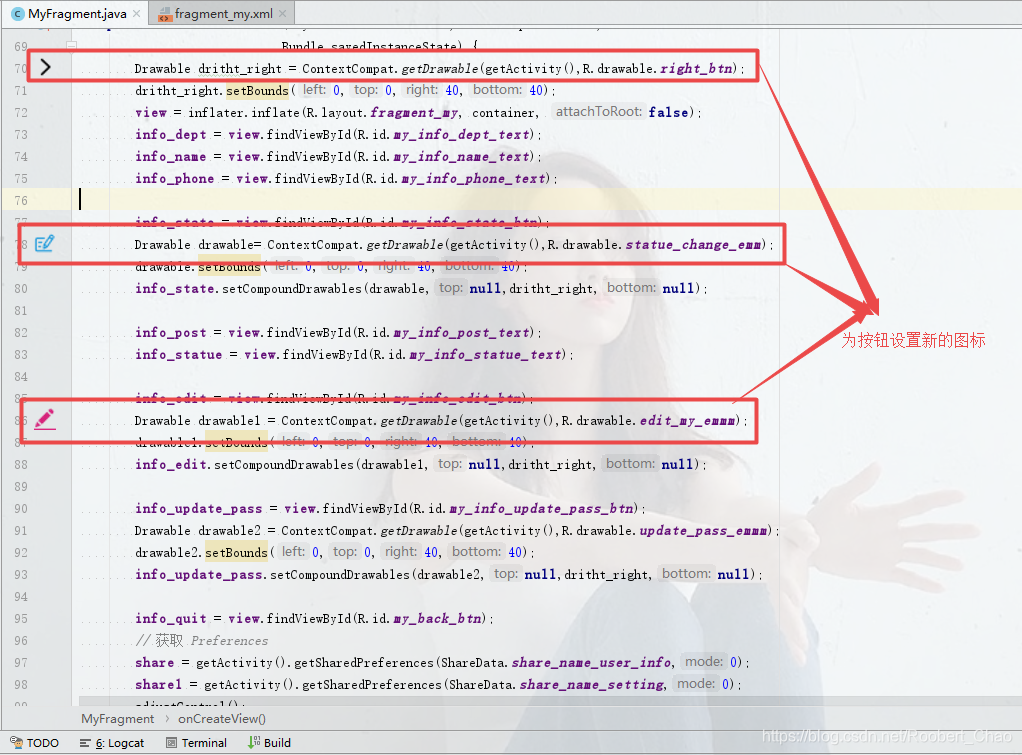
Task: Click line number 80 in the gutter
Action: click(x=21, y=288)
